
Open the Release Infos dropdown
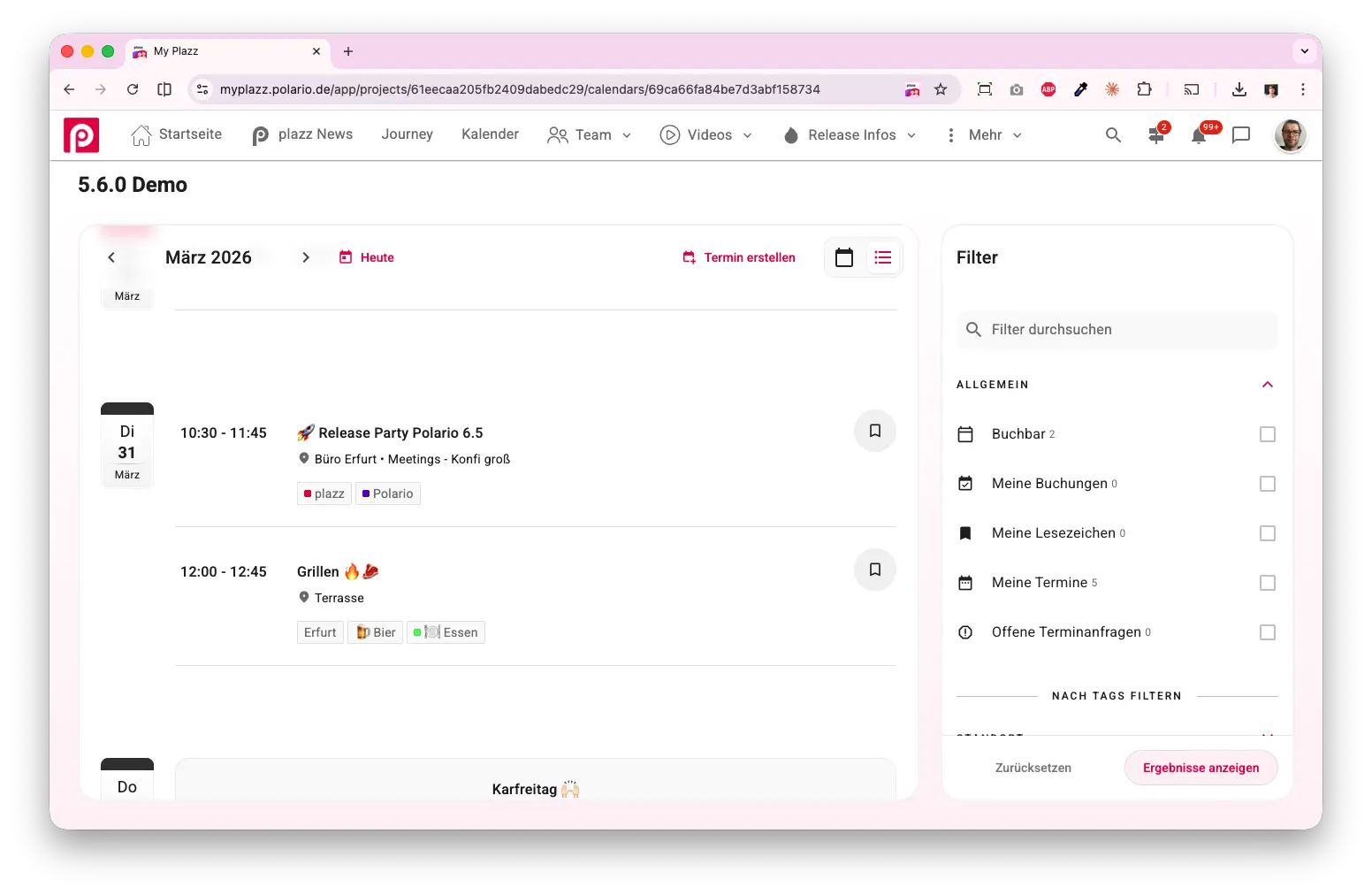850,135
